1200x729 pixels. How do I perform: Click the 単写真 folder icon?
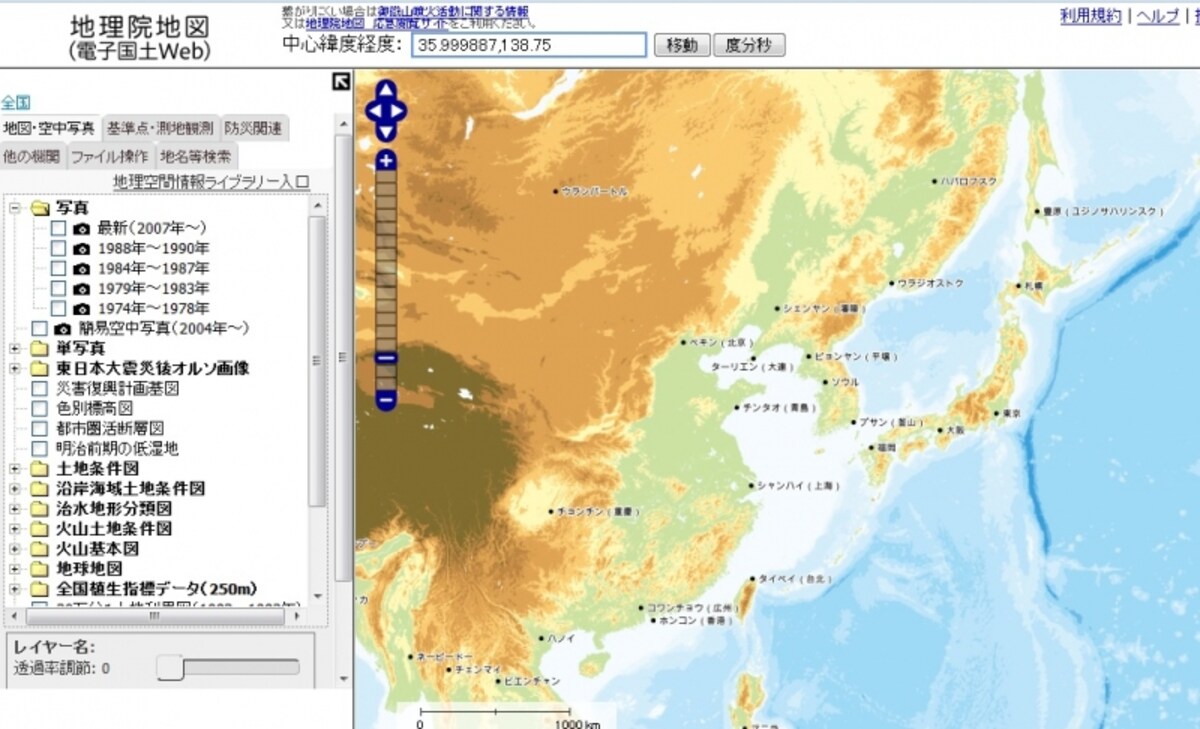point(40,349)
